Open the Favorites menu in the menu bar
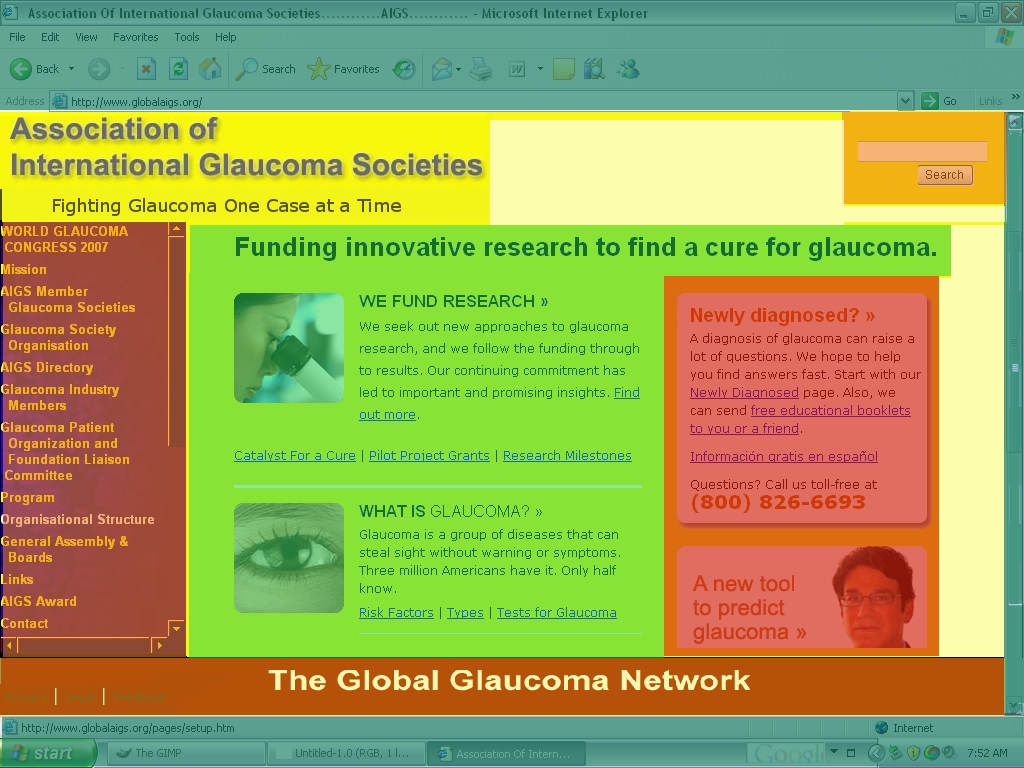Screen dimensions: 1024x768 click(135, 37)
